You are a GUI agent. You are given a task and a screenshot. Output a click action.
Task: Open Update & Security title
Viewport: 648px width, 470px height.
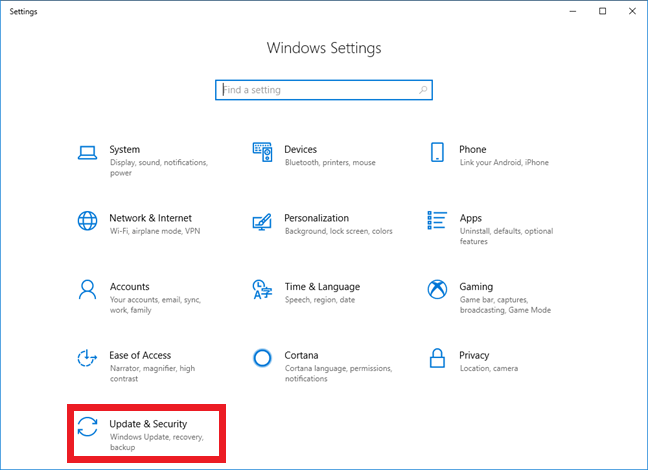point(148,424)
